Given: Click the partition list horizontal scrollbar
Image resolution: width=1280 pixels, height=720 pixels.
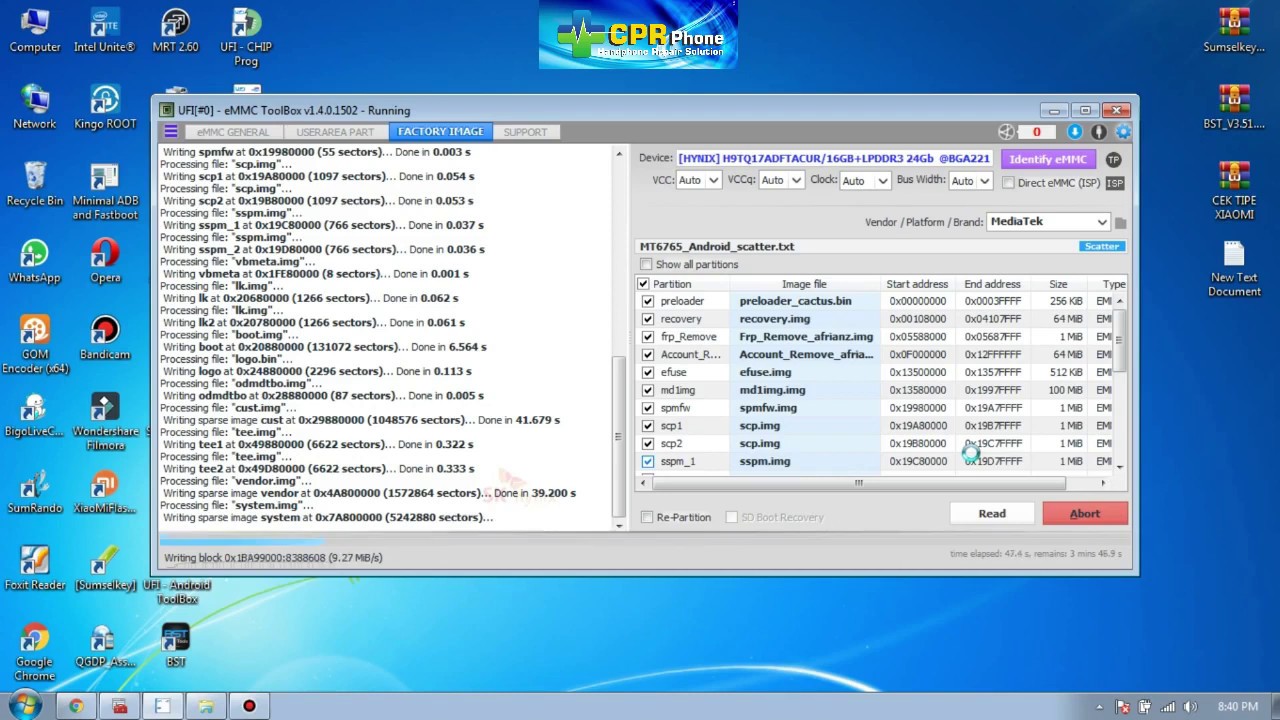Looking at the screenshot, I should click(859, 483).
